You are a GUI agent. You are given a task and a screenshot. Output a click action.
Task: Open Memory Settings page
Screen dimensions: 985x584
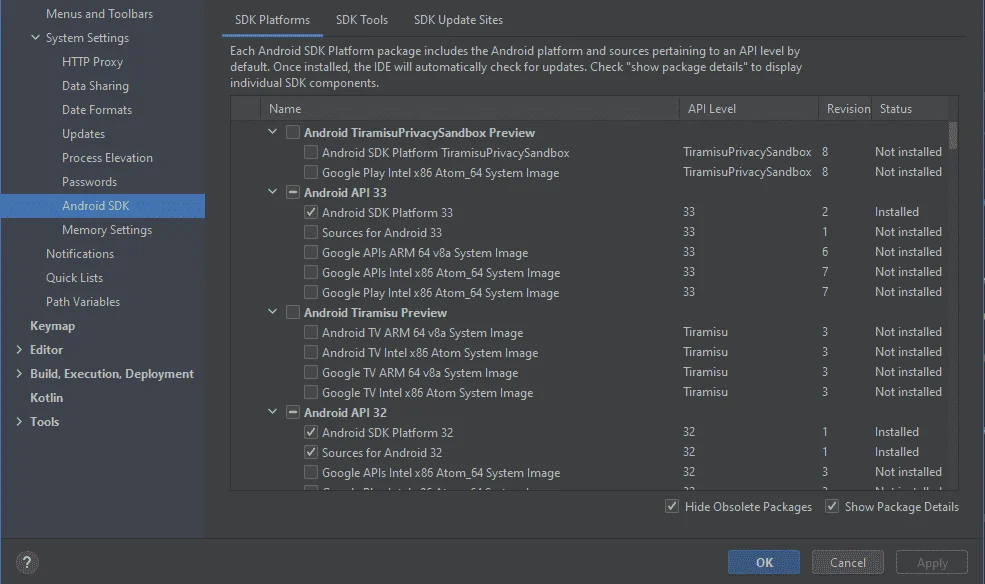pyautogui.click(x=107, y=230)
